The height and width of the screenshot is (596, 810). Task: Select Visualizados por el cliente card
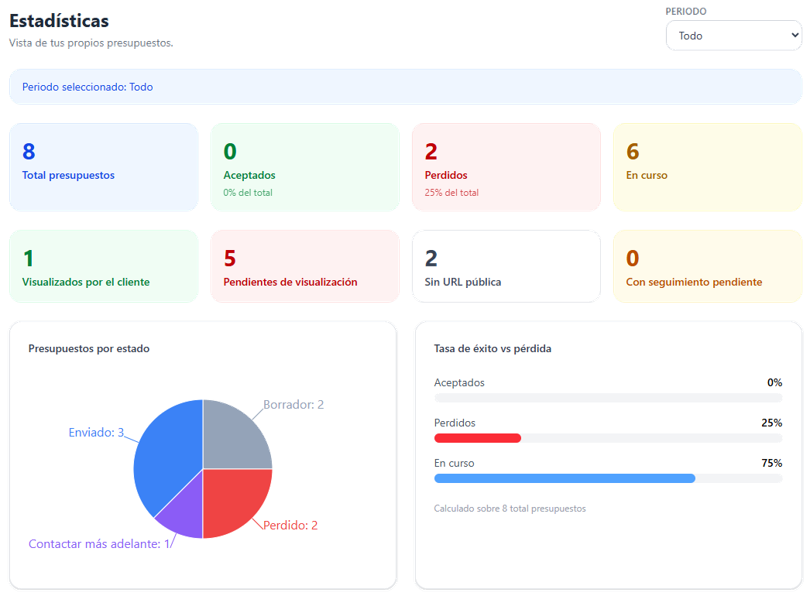[104, 266]
